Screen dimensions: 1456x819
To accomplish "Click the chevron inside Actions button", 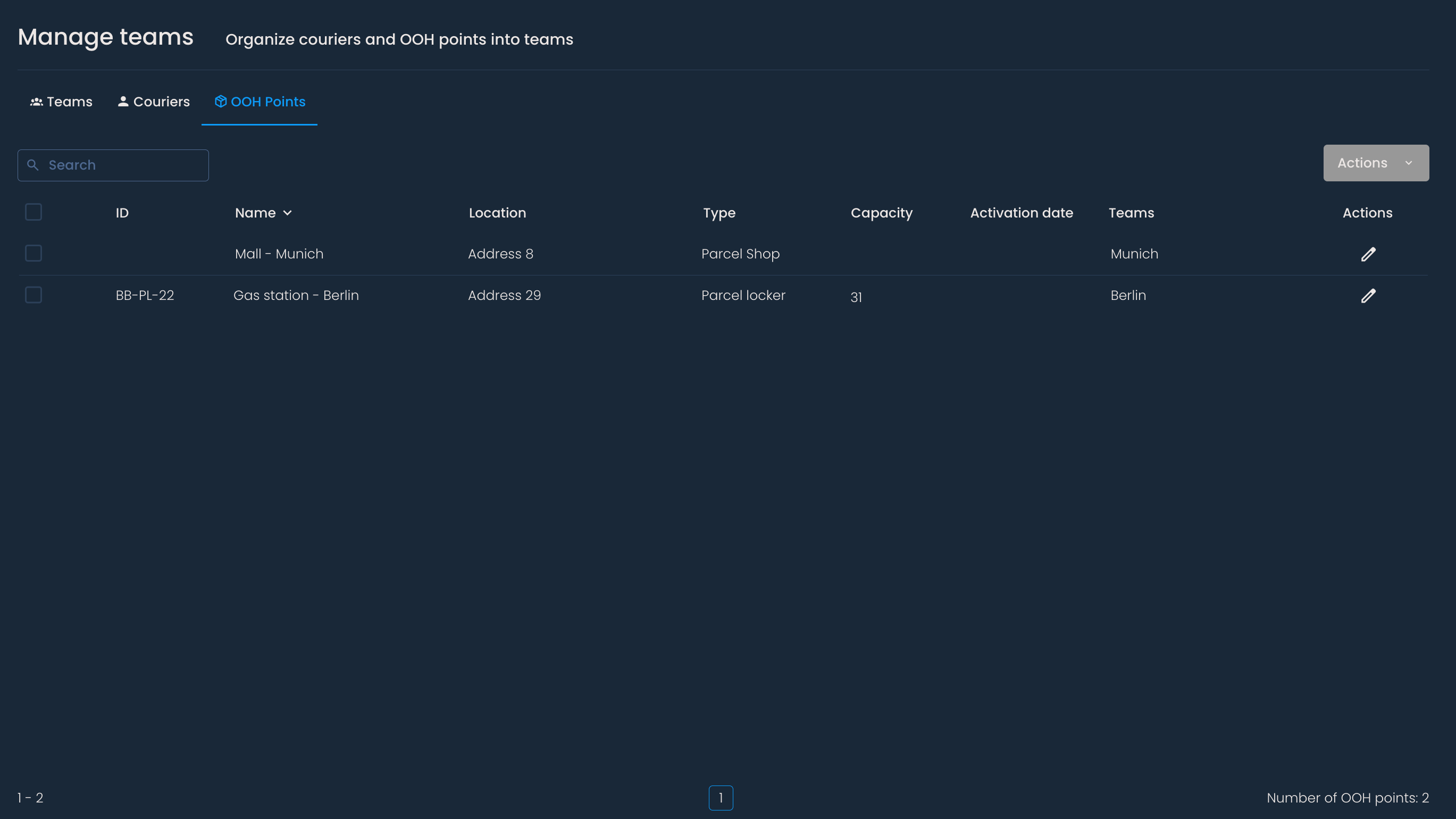I will point(1409,163).
